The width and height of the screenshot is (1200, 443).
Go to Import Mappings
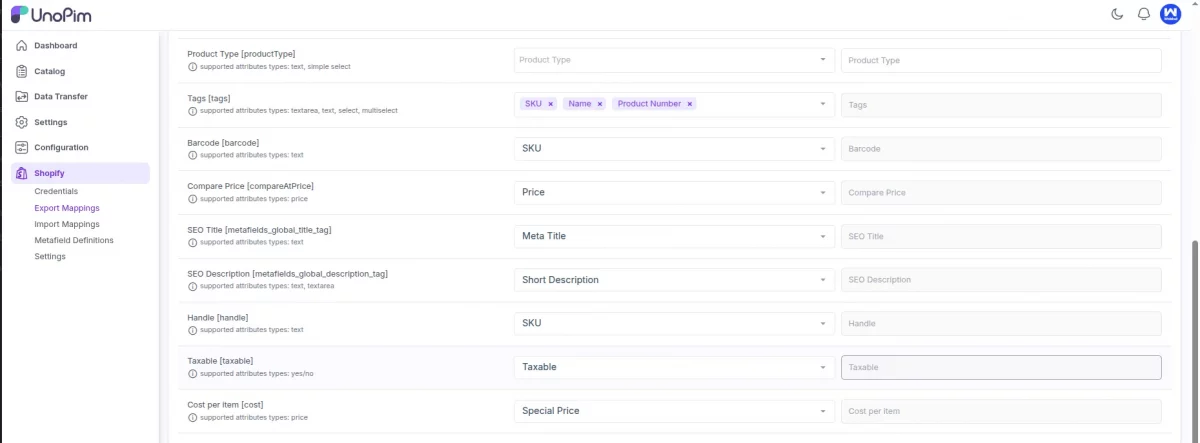[67, 224]
